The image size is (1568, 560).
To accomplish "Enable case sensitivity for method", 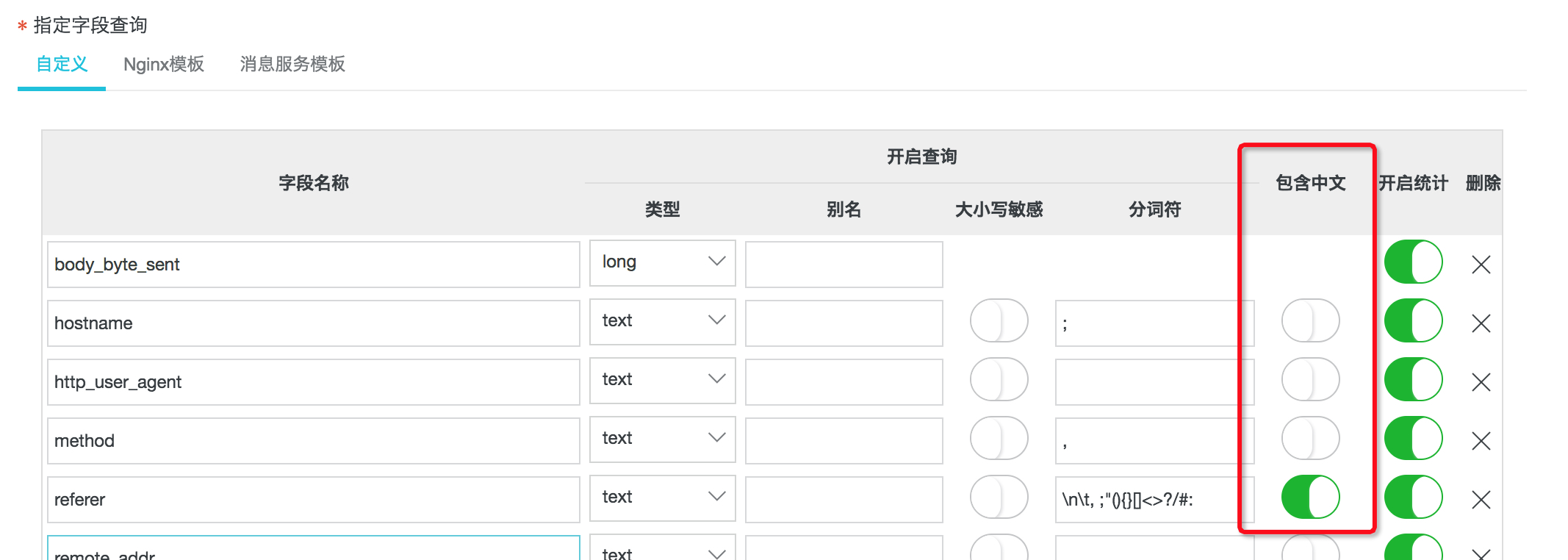I will click(999, 438).
